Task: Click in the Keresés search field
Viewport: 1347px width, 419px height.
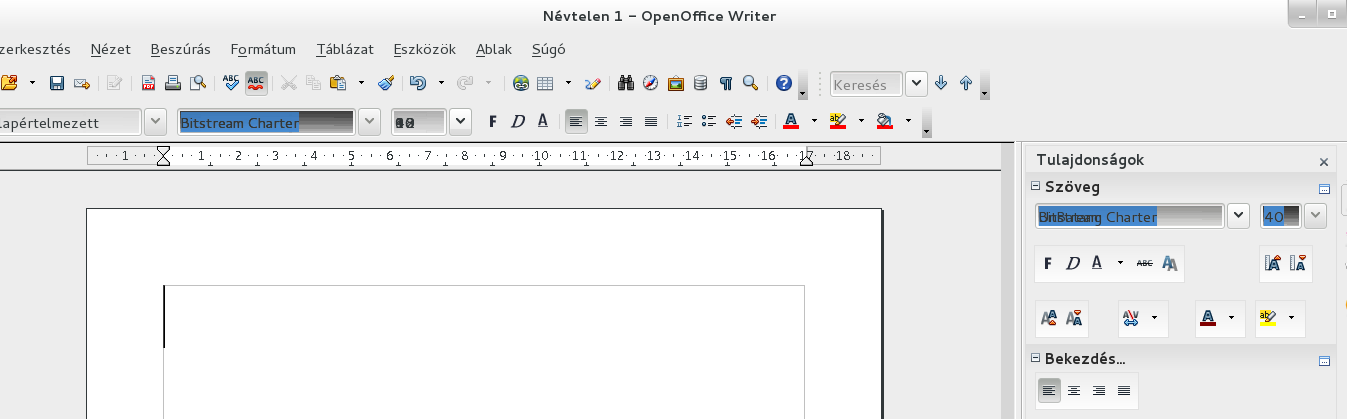Action: click(865, 85)
